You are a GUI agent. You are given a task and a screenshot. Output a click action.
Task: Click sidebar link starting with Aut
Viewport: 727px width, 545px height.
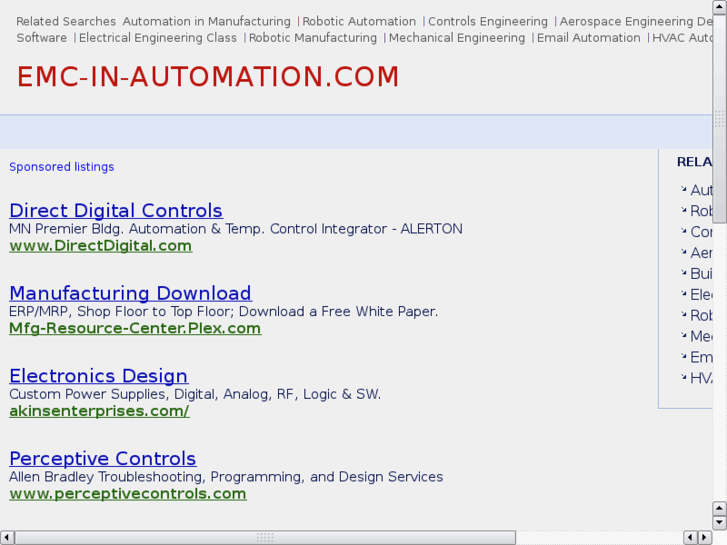pyautogui.click(x=701, y=190)
